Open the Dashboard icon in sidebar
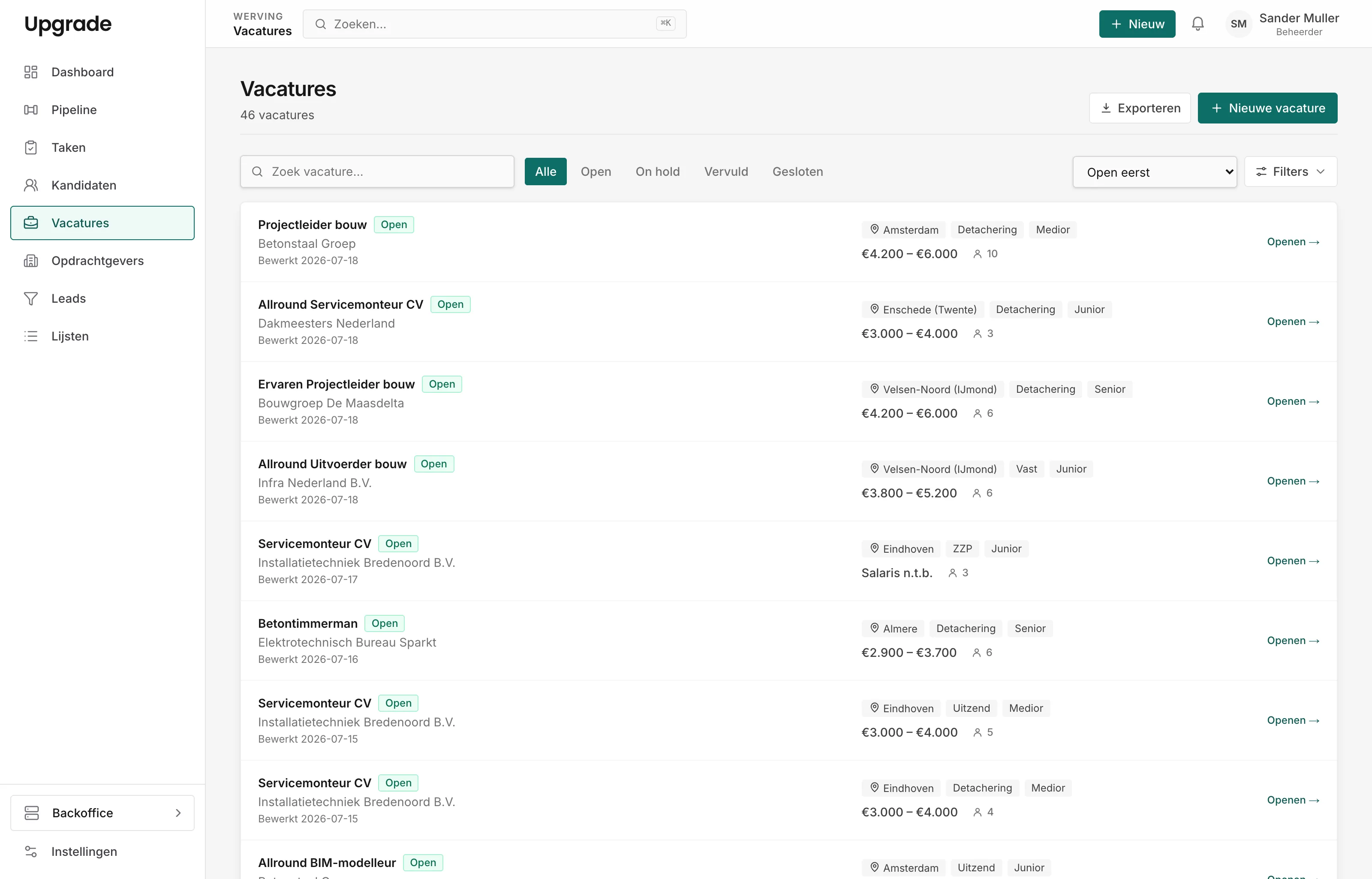 coord(31,72)
